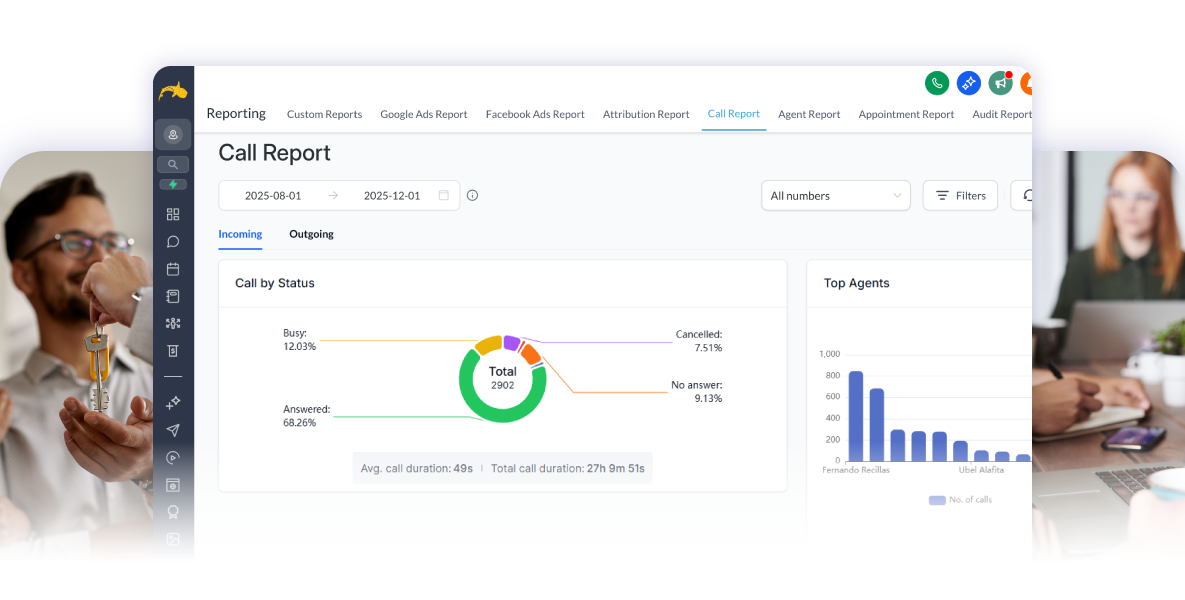Viewport: 1185px width, 600px height.
Task: Click the green phone dialer icon
Action: click(x=936, y=84)
